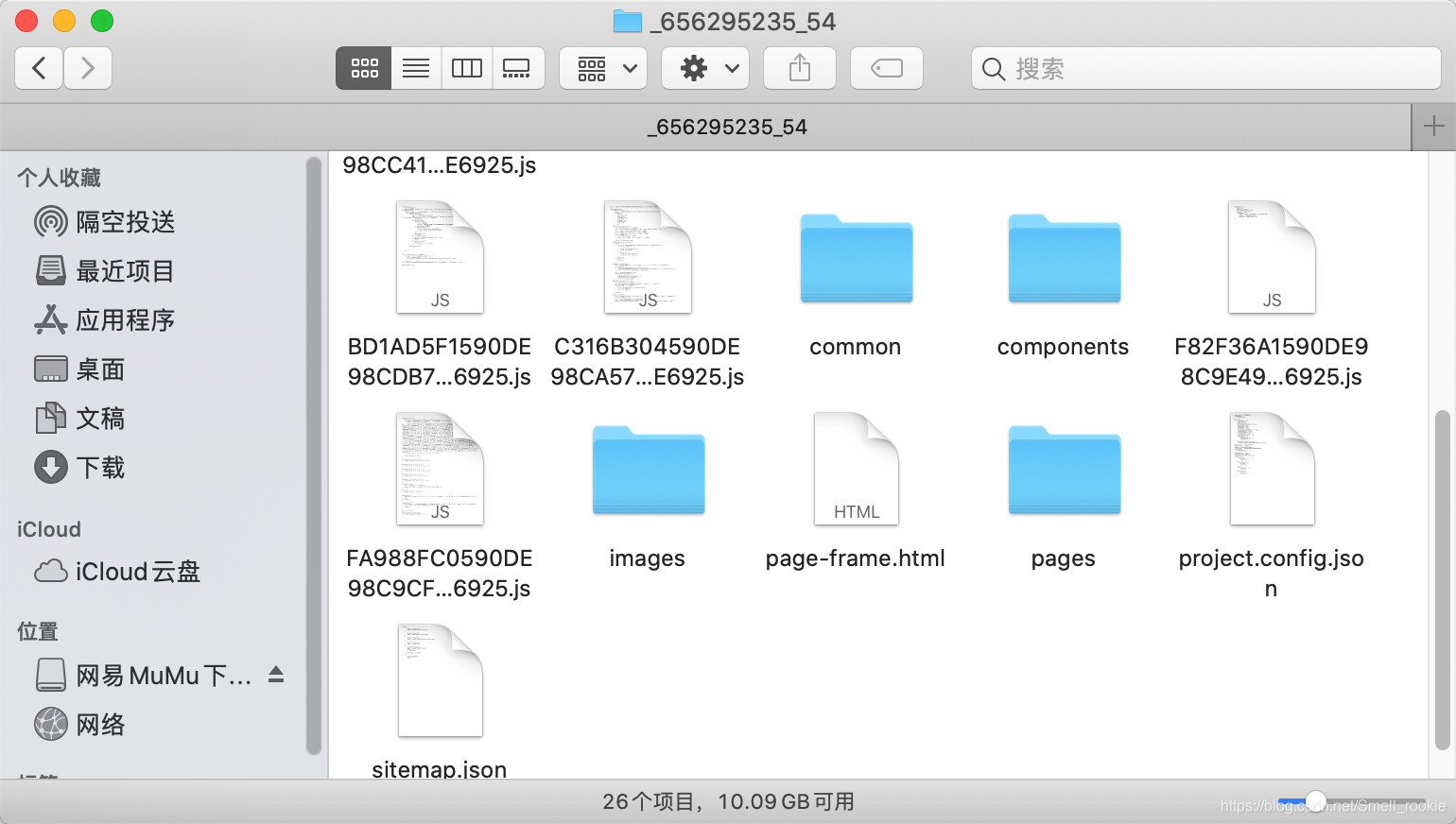Switch to list view

(x=416, y=68)
